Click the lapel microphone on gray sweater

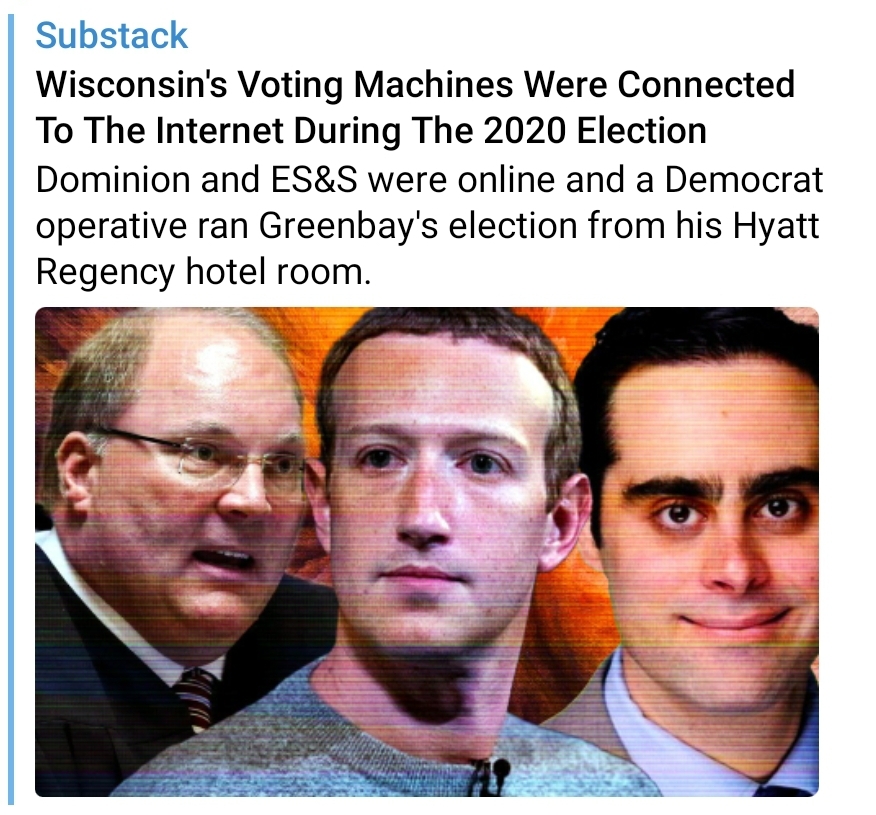(x=492, y=774)
